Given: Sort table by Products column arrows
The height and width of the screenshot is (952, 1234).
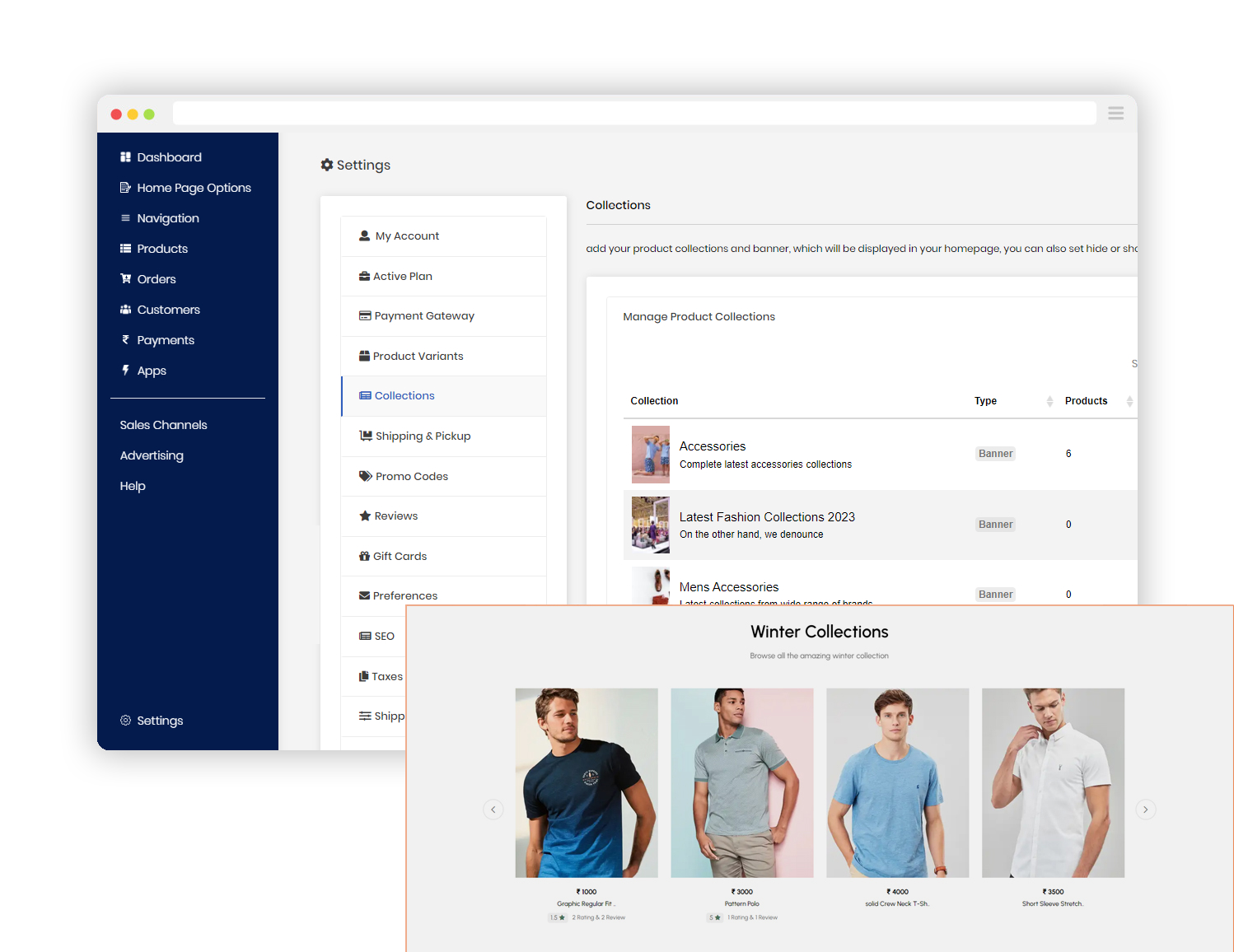Looking at the screenshot, I should coord(1129,401).
